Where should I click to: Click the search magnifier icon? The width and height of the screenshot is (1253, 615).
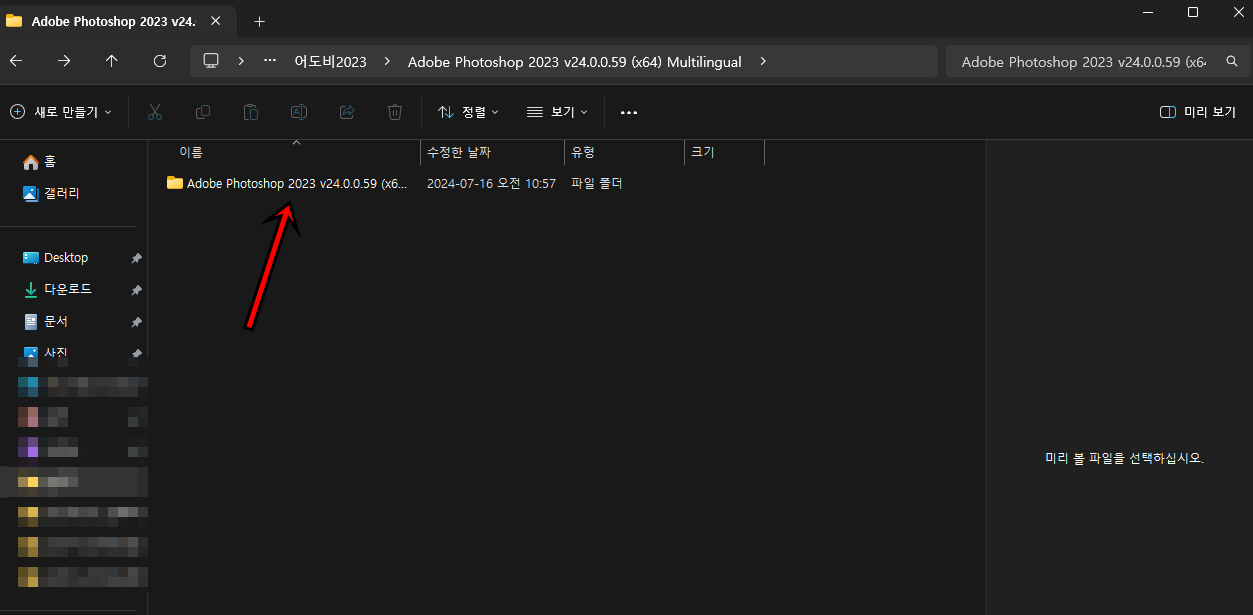click(x=1231, y=62)
